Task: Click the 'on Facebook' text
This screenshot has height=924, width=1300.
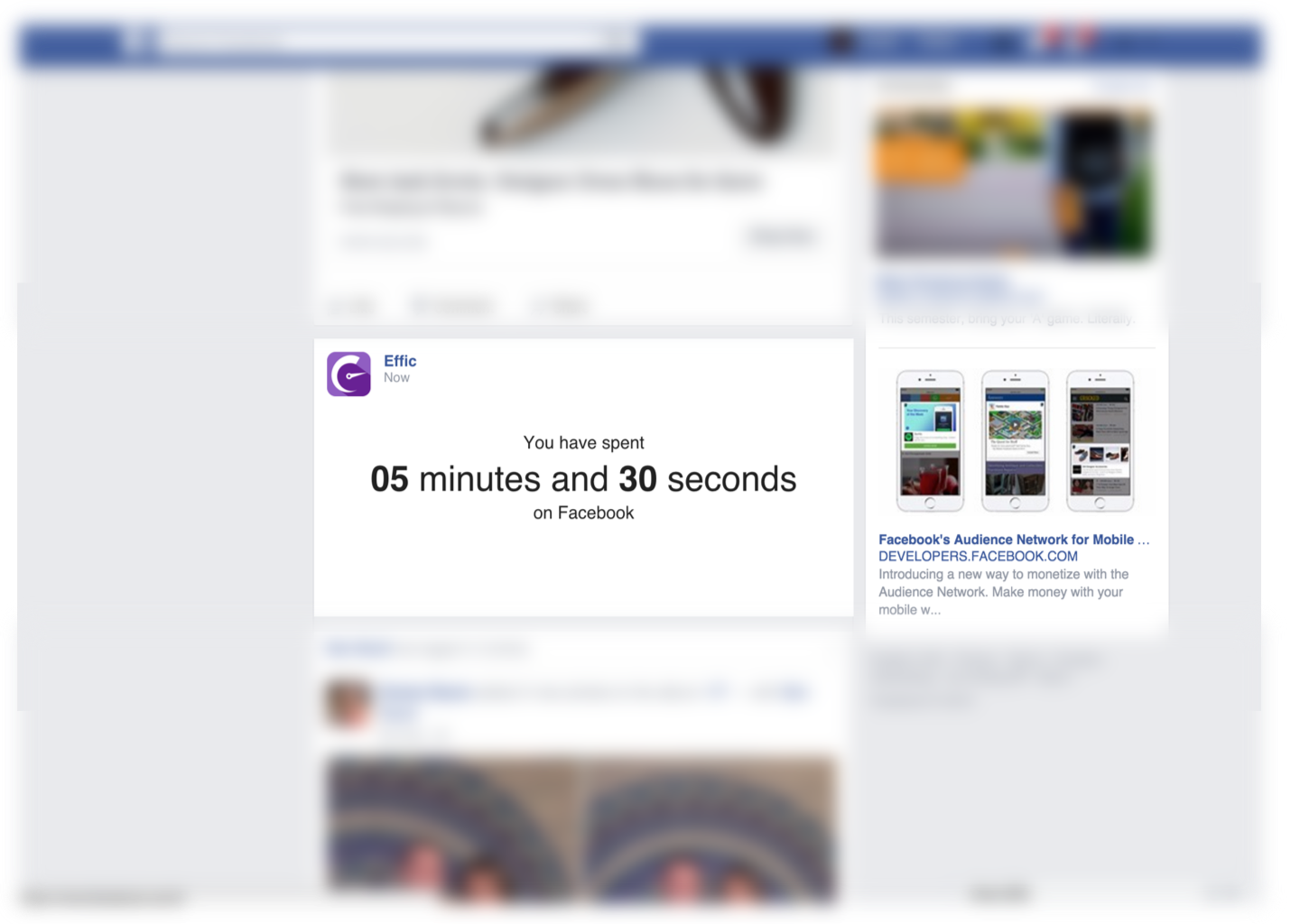Action: 583,513
